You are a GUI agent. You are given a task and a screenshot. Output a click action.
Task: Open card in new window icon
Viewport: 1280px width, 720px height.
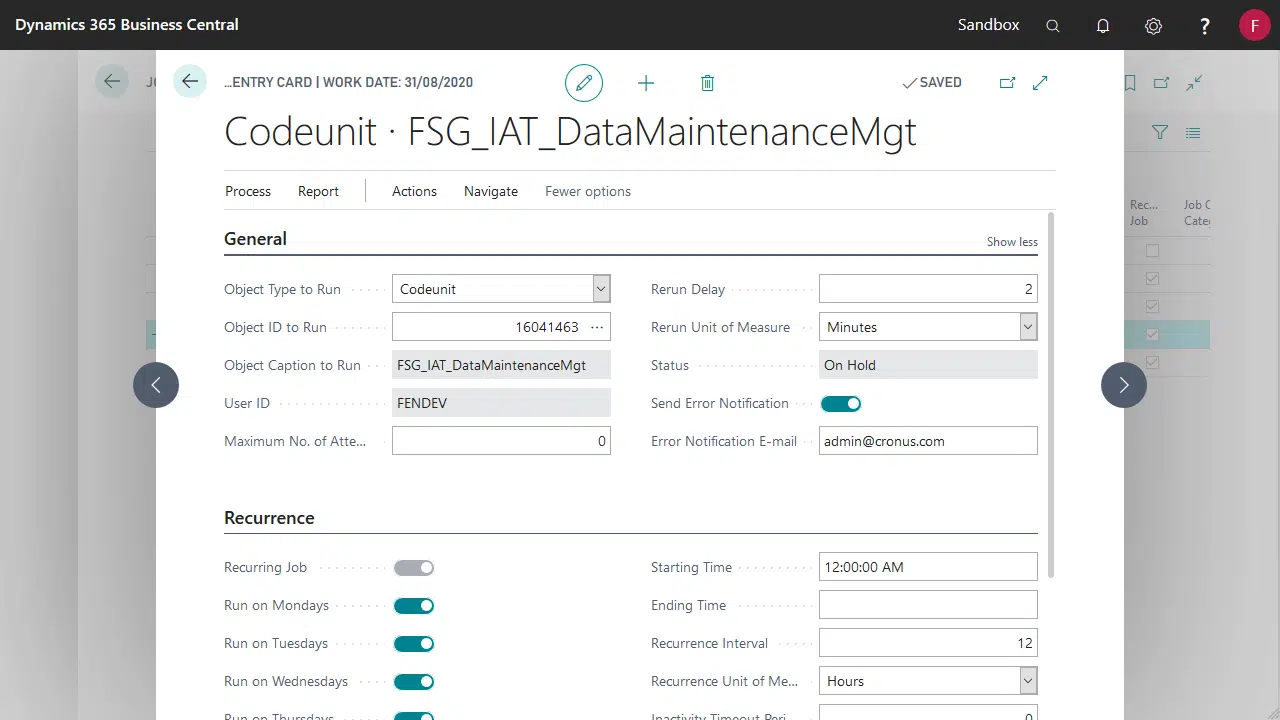1007,83
